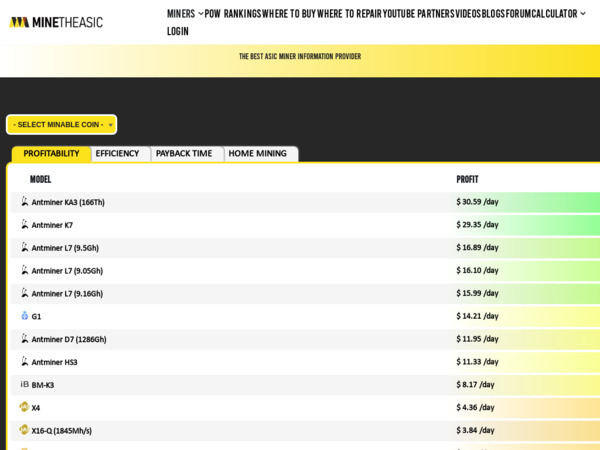This screenshot has height=450, width=600.
Task: Click the $ 29.35 /day profit value
Action: pyautogui.click(x=477, y=225)
